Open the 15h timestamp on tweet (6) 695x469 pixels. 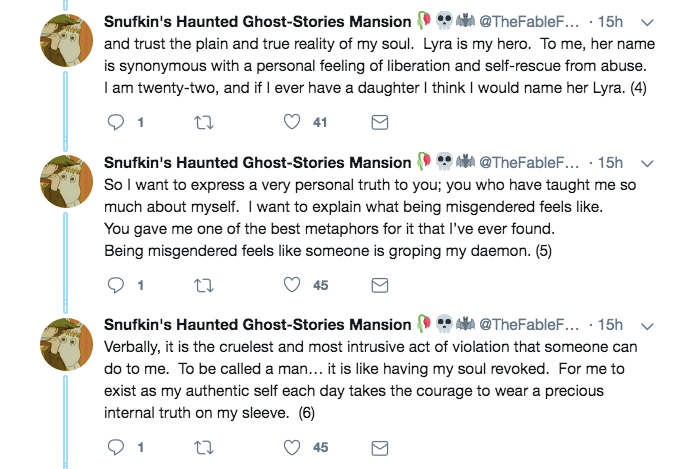[x=610, y=325]
